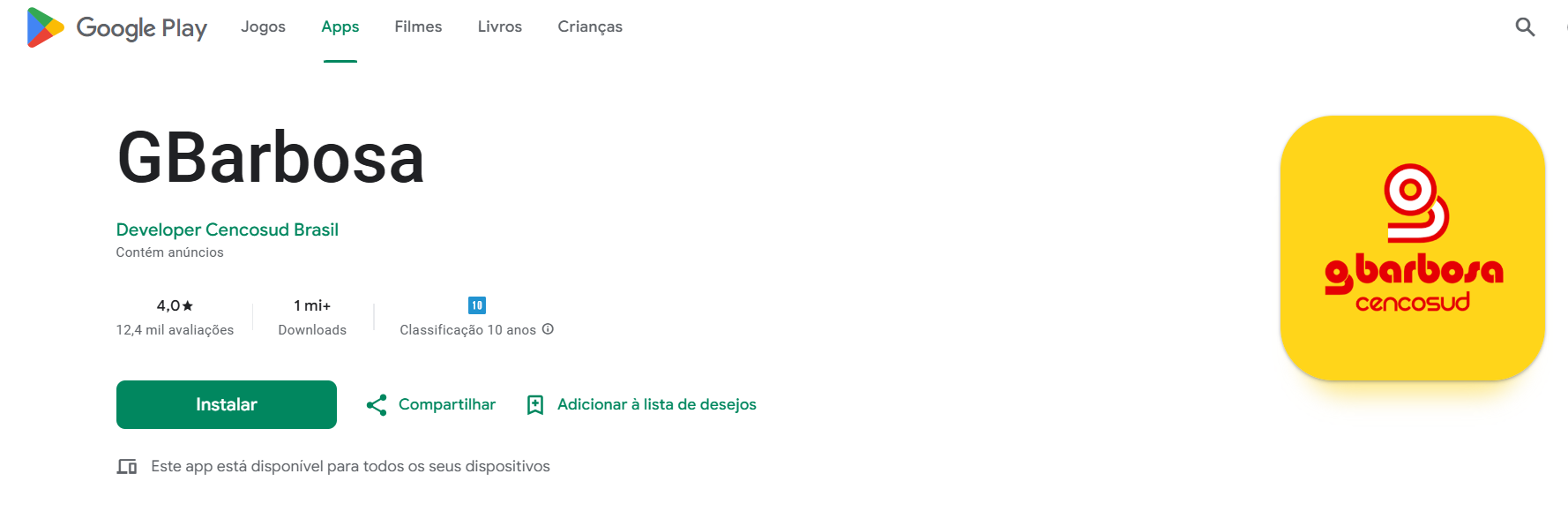1568x519 pixels.
Task: Select the Apps tab
Action: click(x=340, y=26)
